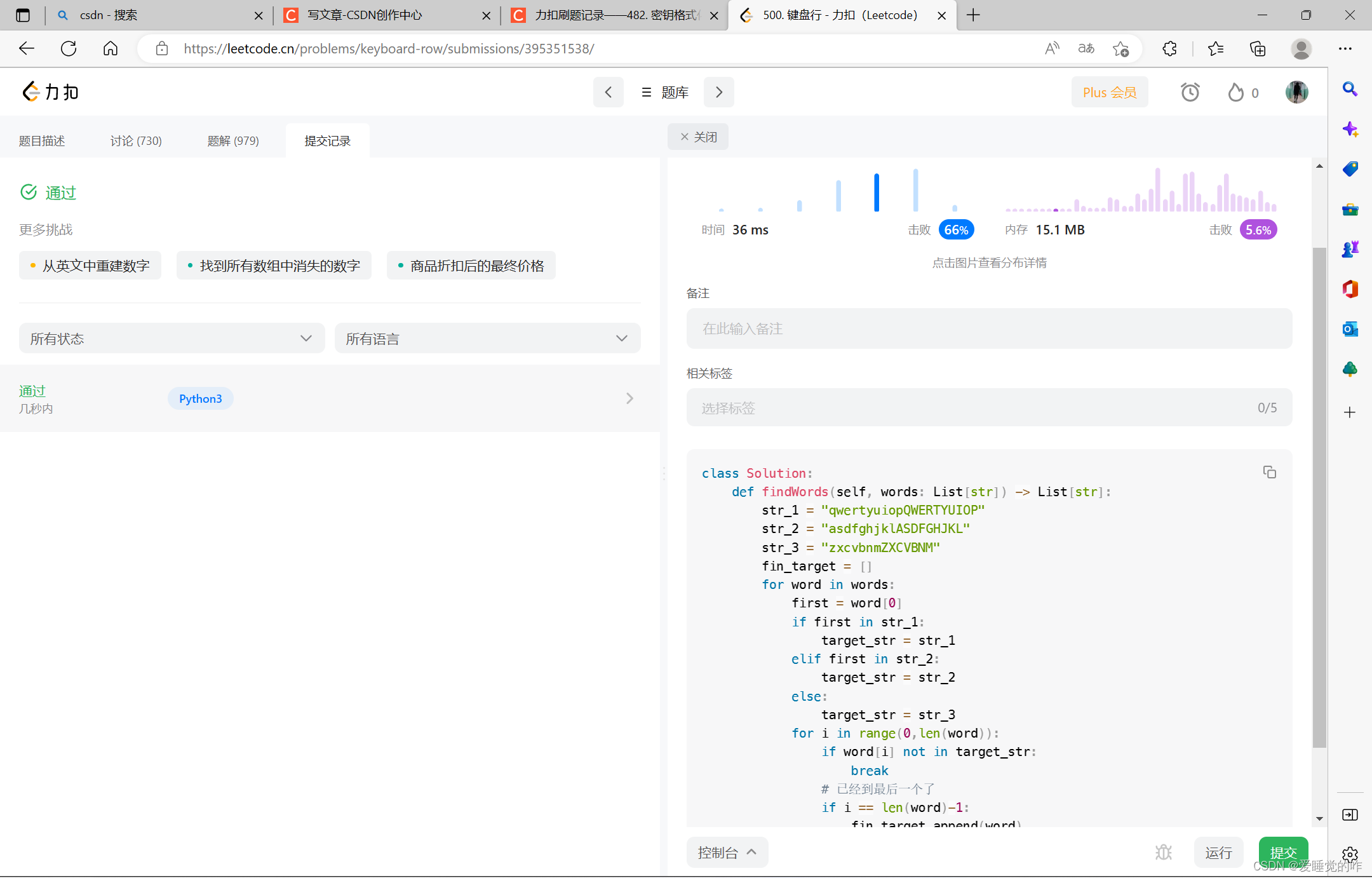Click the 在此输入备注 notes input field
The height and width of the screenshot is (878, 1372).
pyautogui.click(x=988, y=328)
